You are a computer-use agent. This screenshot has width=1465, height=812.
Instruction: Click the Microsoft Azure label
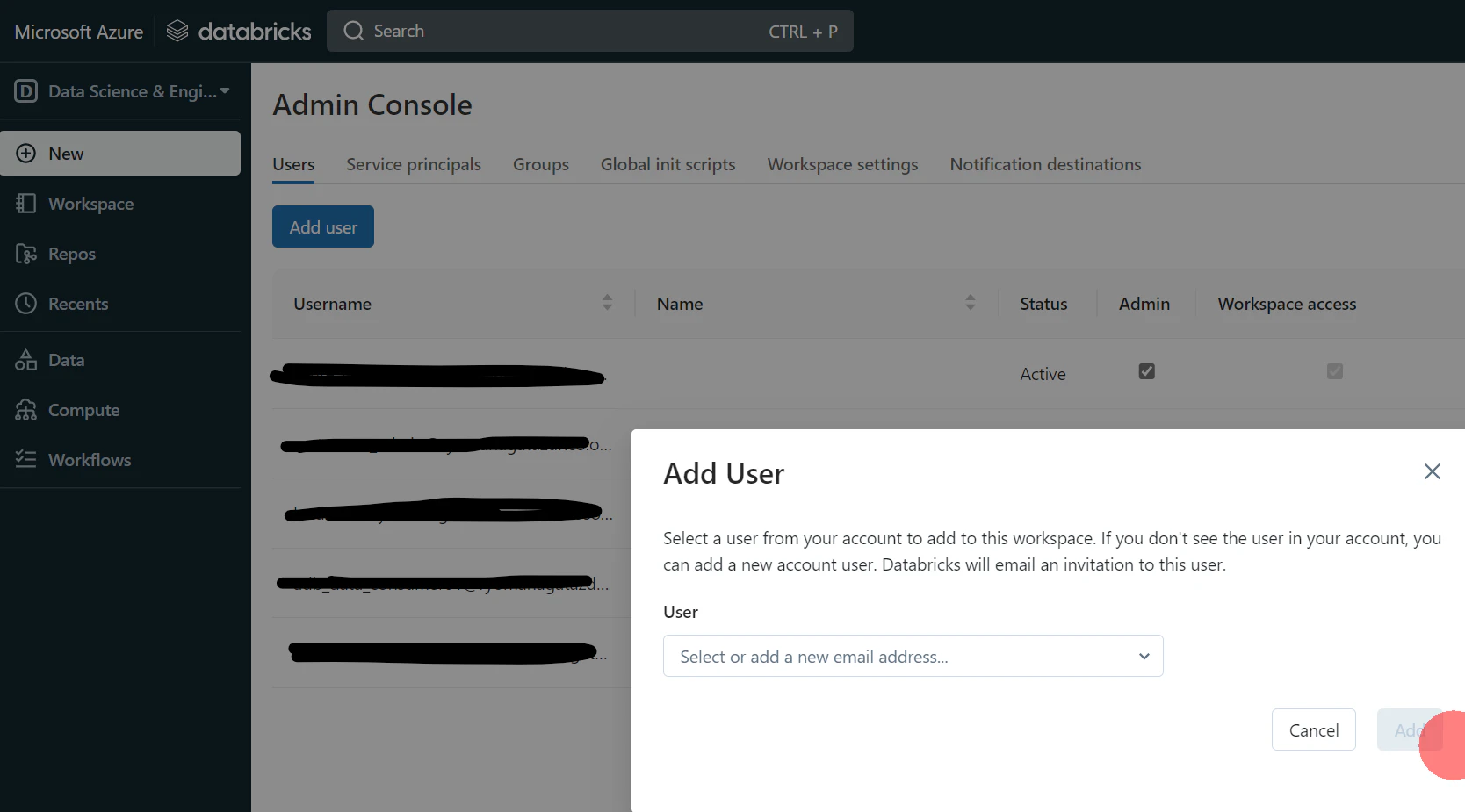(79, 32)
